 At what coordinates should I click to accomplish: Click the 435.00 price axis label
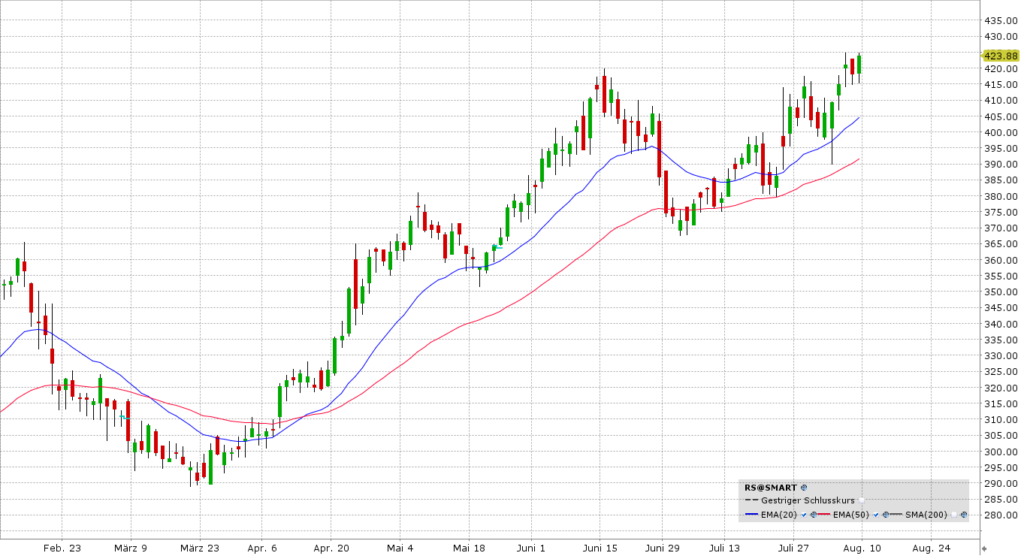[x=1001, y=20]
